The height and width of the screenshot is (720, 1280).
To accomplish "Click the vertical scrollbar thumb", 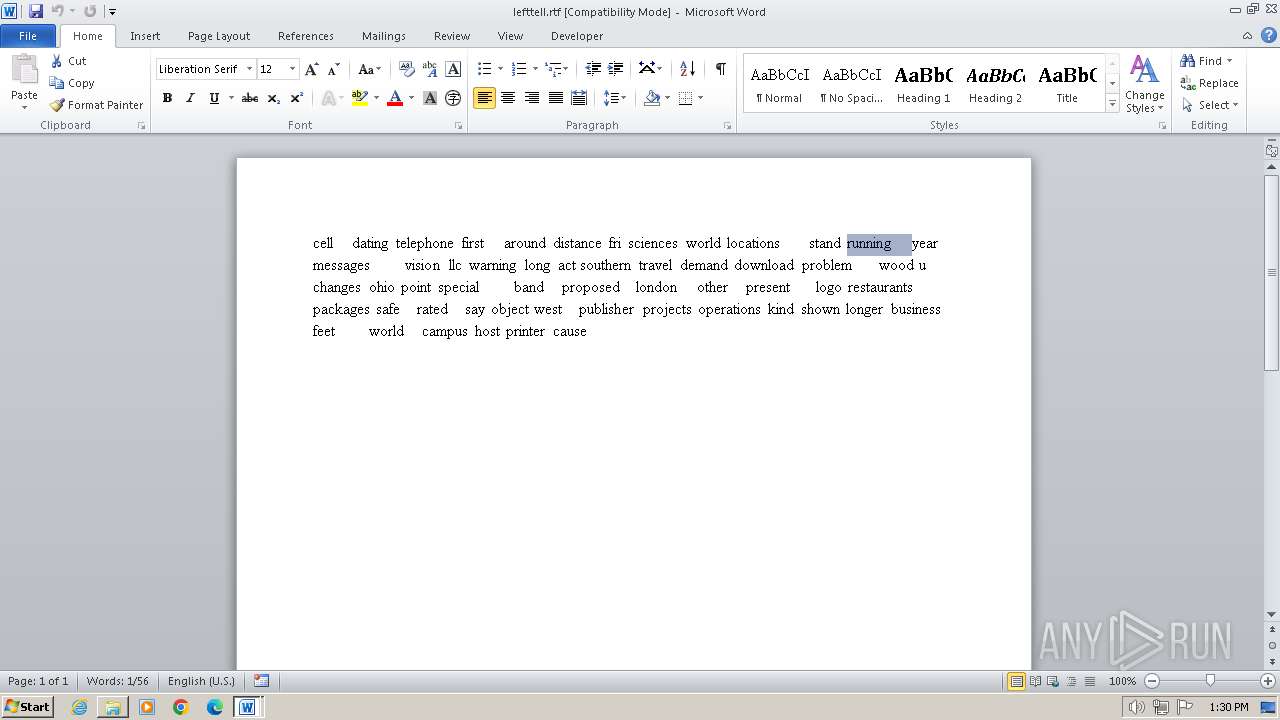I will (1271, 272).
